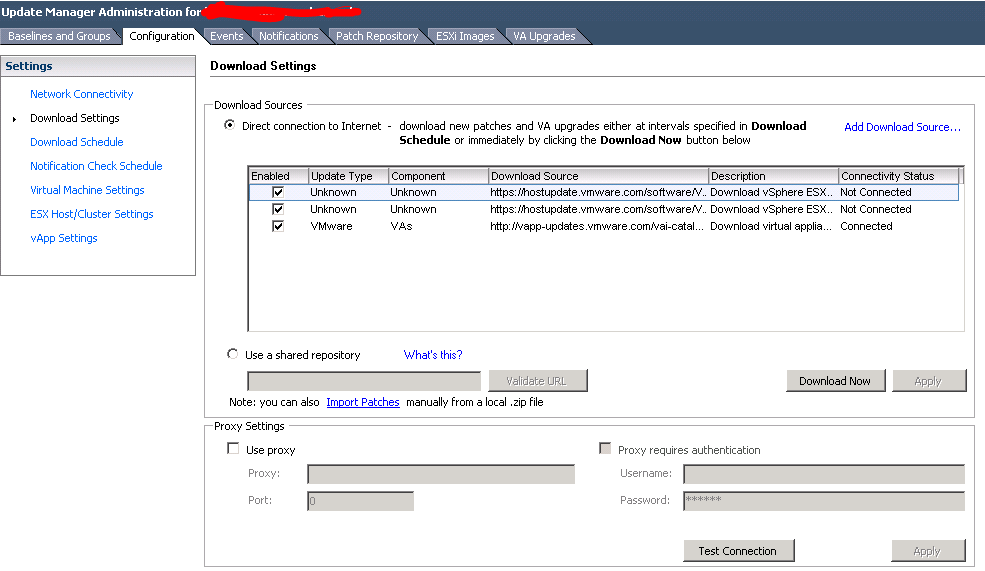The height and width of the screenshot is (571, 985).
Task: Uncheck the VMware VAs source checkbox
Action: pos(278,226)
